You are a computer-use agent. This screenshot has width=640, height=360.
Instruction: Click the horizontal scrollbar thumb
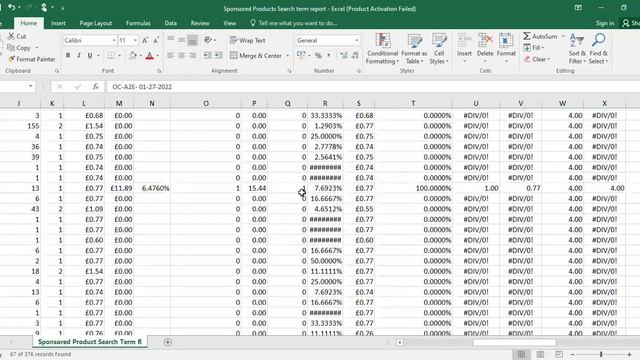point(514,342)
